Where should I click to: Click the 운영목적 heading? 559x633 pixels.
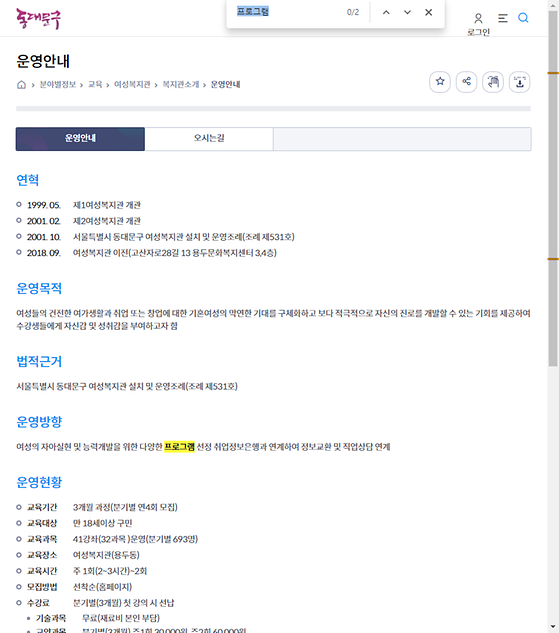point(39,289)
